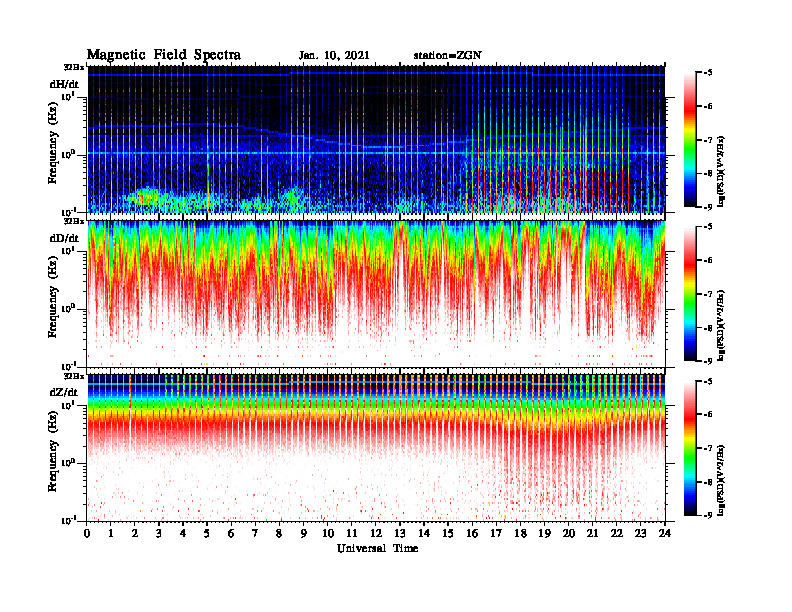Click hour "15" on Universal Time axis
792x612 pixels.
click(448, 533)
